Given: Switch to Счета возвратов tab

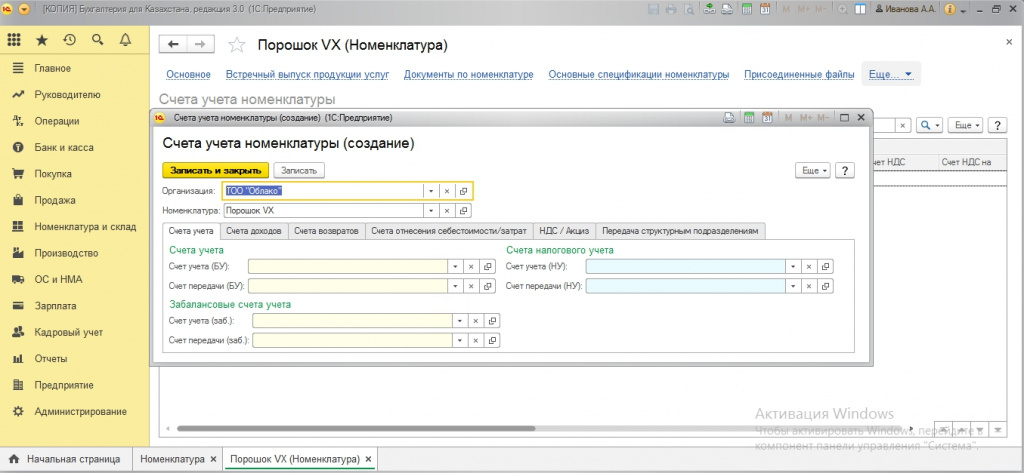Looking at the screenshot, I should click(326, 231).
